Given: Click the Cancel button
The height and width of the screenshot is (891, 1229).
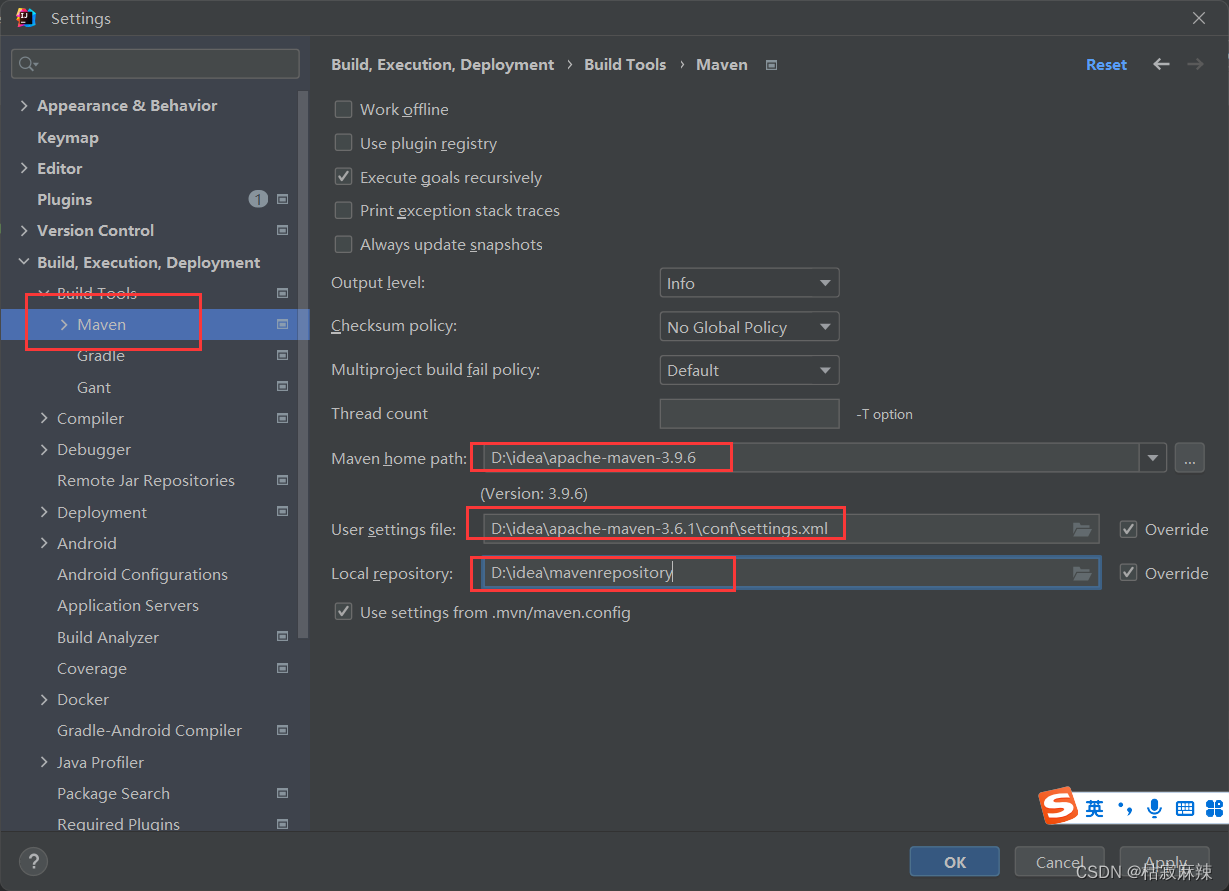Looking at the screenshot, I should pyautogui.click(x=1060, y=862).
